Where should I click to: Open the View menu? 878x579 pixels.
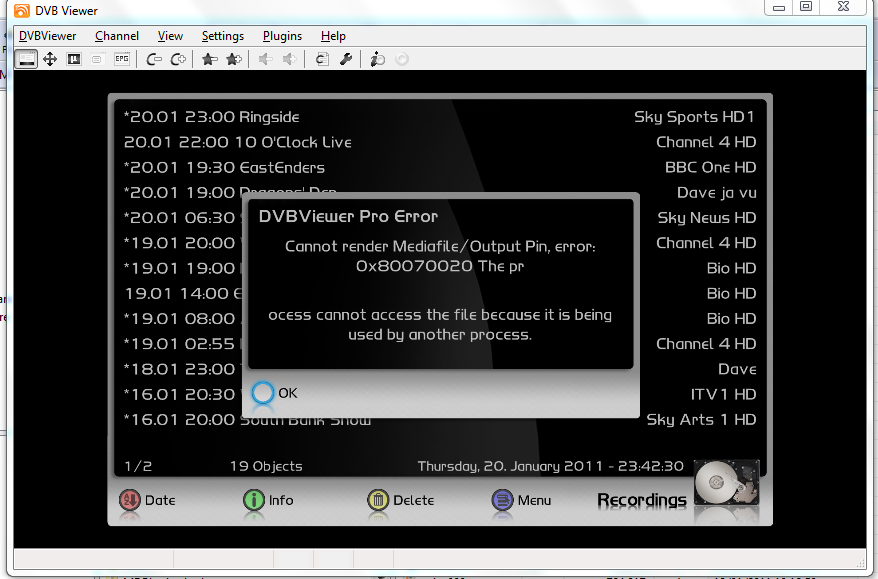click(x=170, y=36)
